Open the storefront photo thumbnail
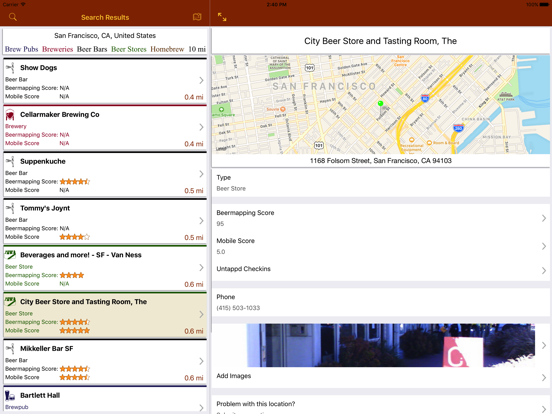The width and height of the screenshot is (552, 414). [391, 345]
